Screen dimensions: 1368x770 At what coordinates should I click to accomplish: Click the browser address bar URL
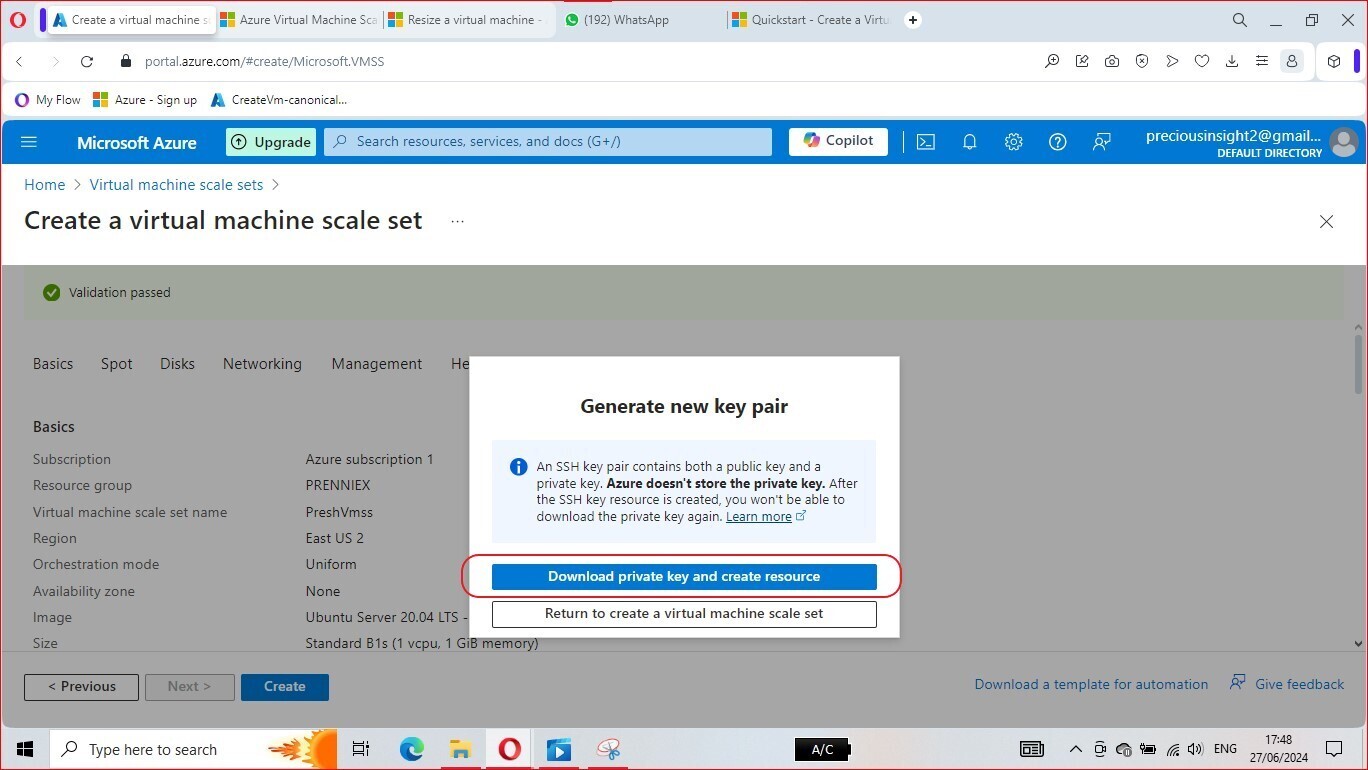point(264,61)
